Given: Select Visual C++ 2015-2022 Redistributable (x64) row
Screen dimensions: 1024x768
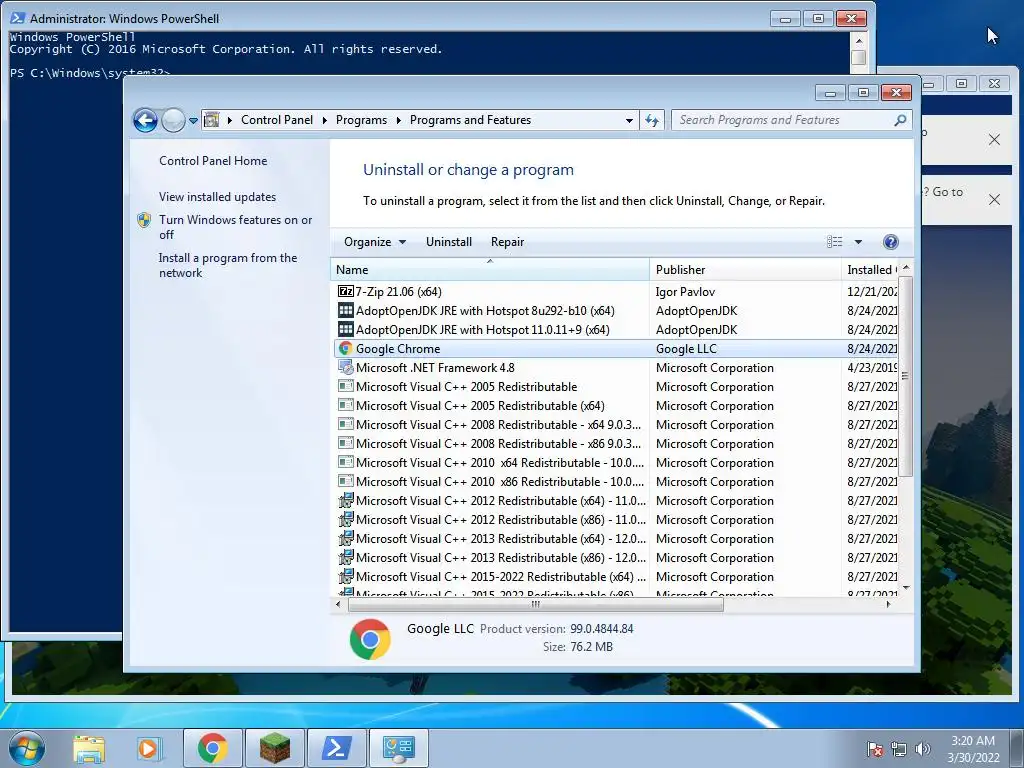Looking at the screenshot, I should [x=615, y=577].
